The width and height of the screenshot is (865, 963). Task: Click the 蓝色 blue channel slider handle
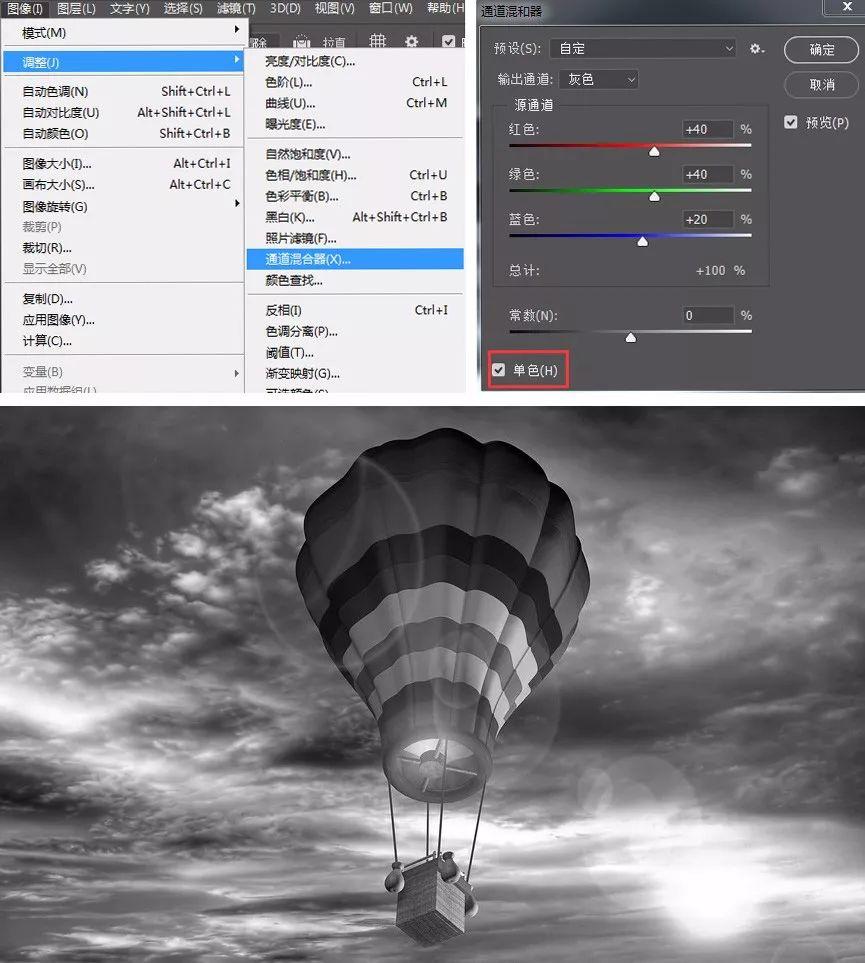point(643,241)
